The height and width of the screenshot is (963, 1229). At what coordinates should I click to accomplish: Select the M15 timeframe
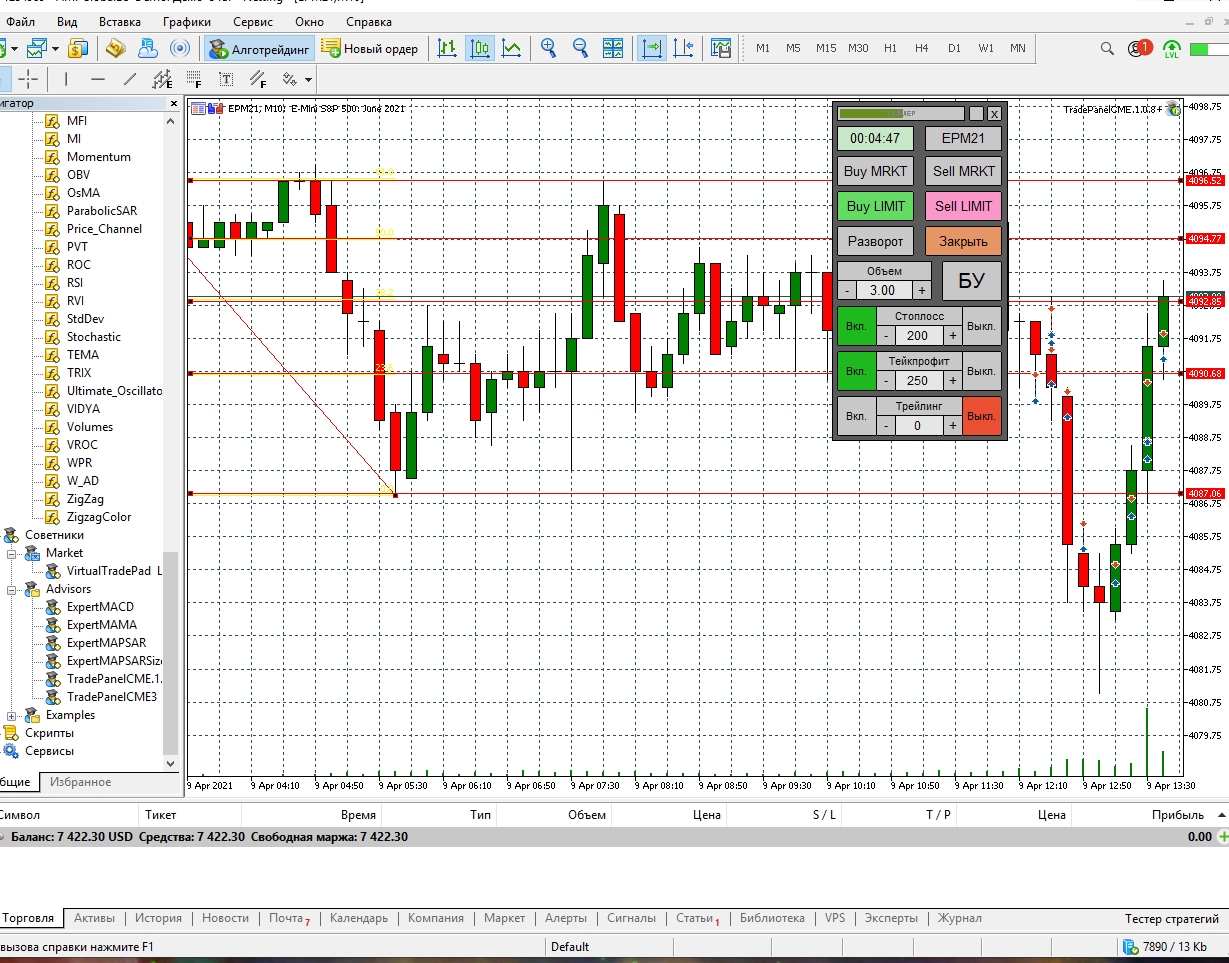click(825, 48)
